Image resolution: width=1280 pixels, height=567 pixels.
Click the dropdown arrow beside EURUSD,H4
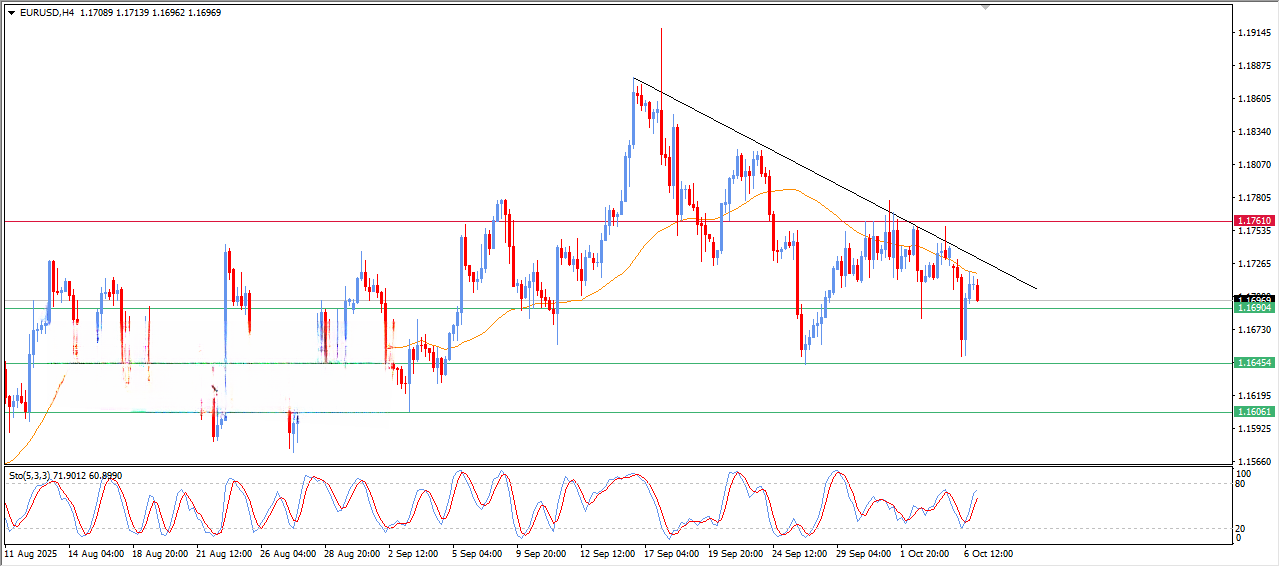[11, 13]
